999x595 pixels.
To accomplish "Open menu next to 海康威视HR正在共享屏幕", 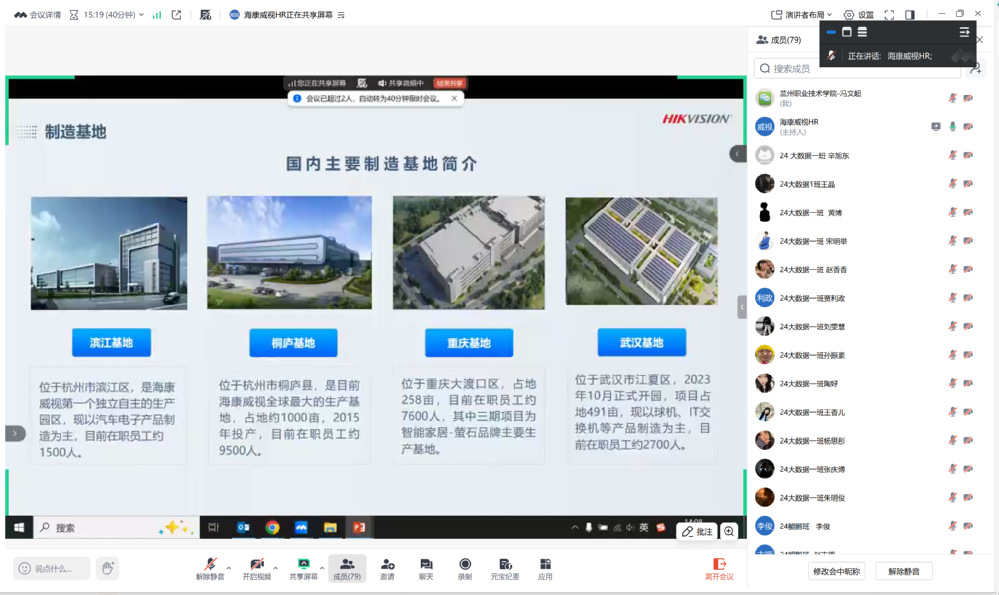I will coord(341,15).
